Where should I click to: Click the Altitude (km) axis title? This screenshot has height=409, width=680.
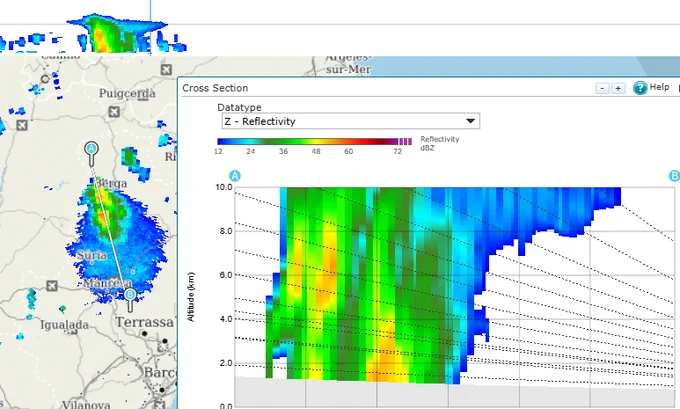[x=191, y=297]
